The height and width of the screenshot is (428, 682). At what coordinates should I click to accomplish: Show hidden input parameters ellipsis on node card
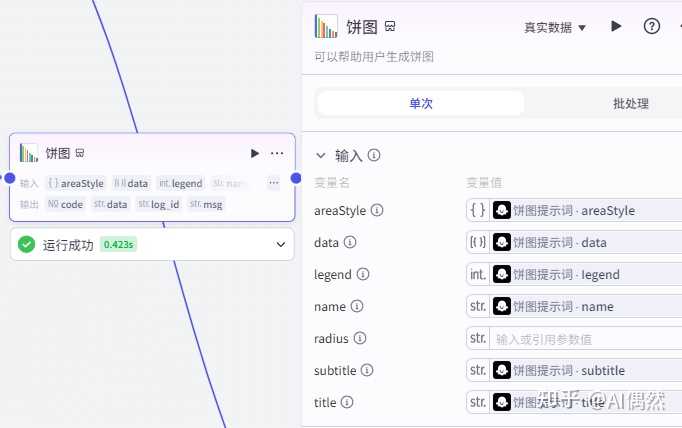pos(274,183)
